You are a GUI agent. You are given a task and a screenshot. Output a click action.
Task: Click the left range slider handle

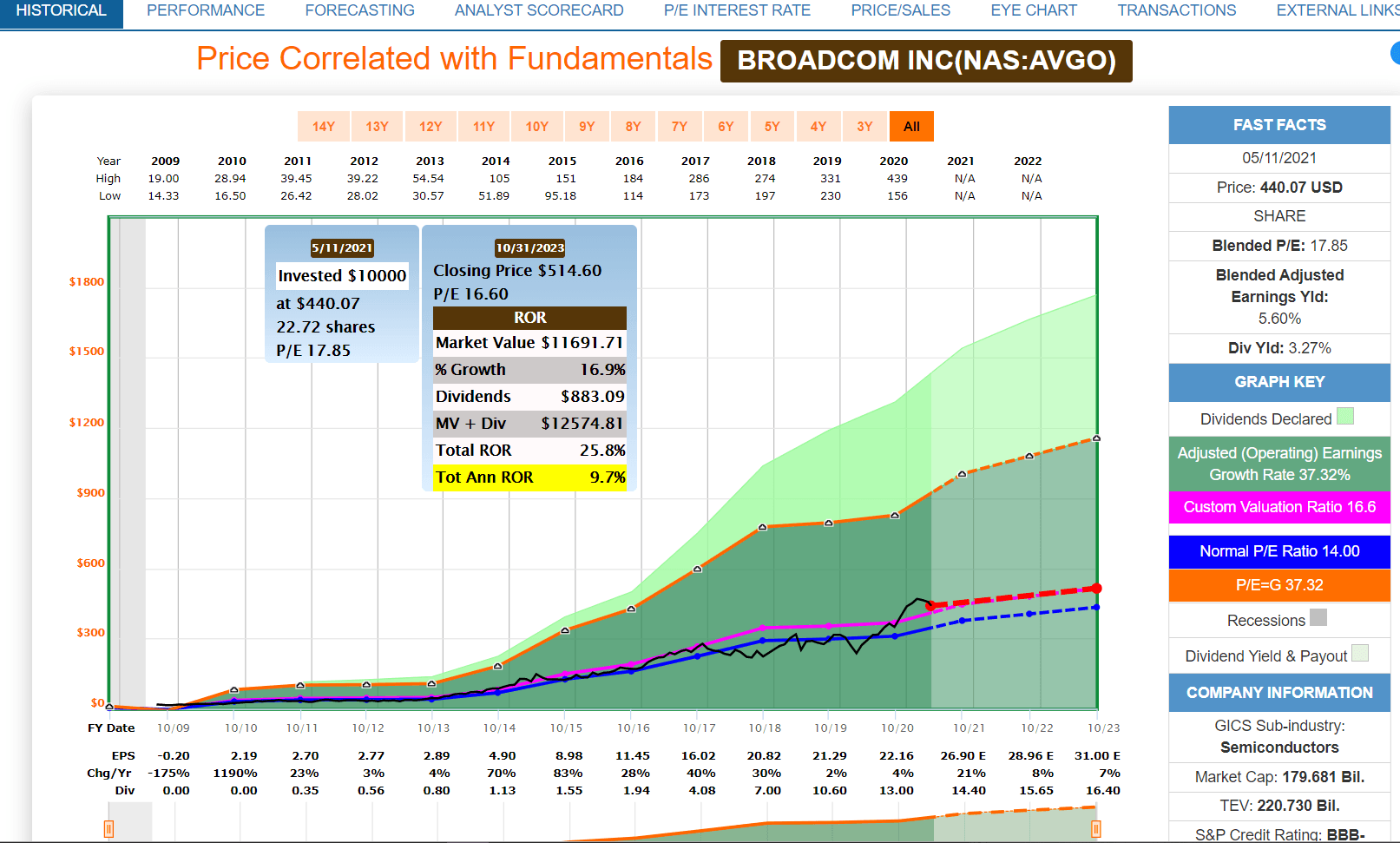click(108, 829)
